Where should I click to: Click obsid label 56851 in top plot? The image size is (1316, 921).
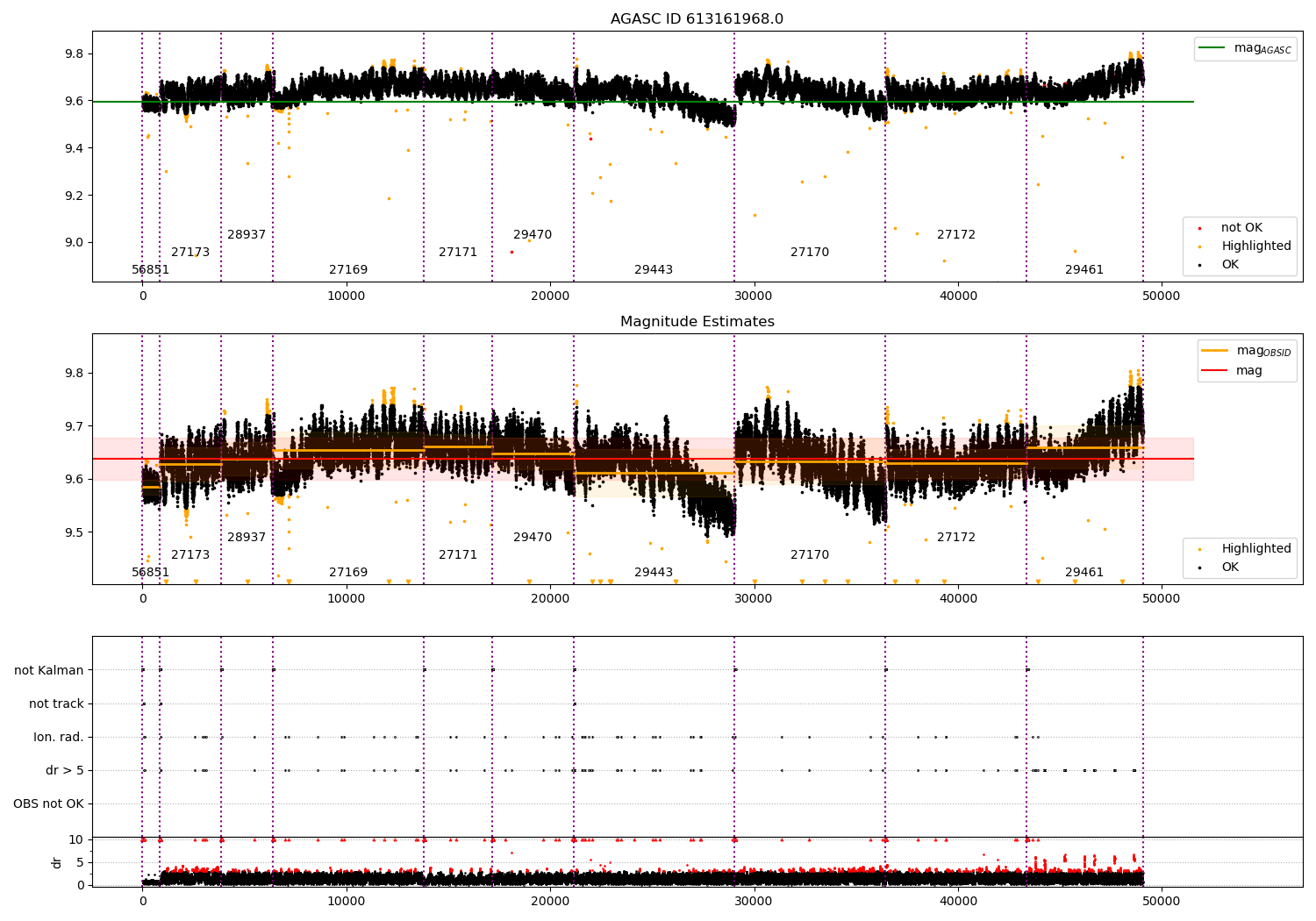tap(151, 270)
